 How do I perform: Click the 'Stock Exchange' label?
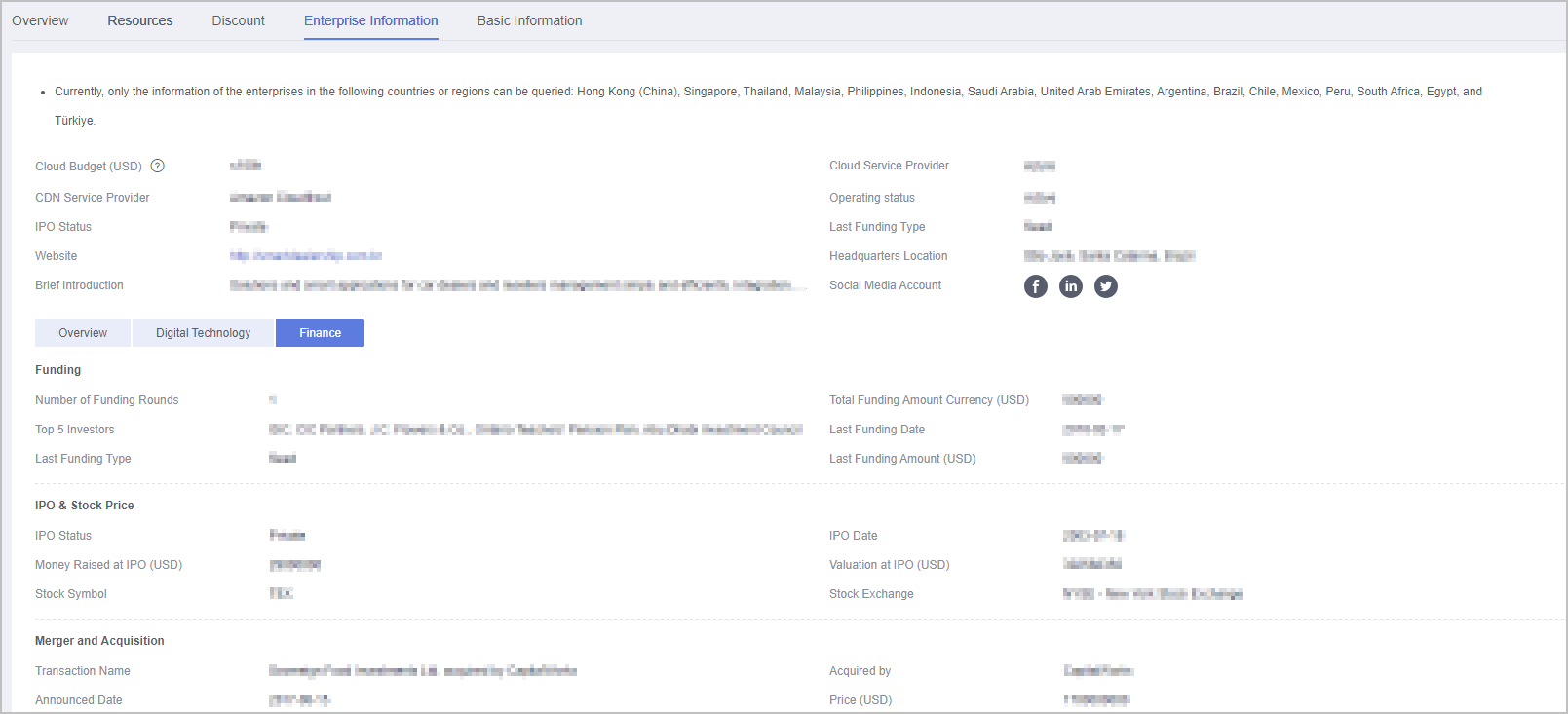tap(872, 594)
